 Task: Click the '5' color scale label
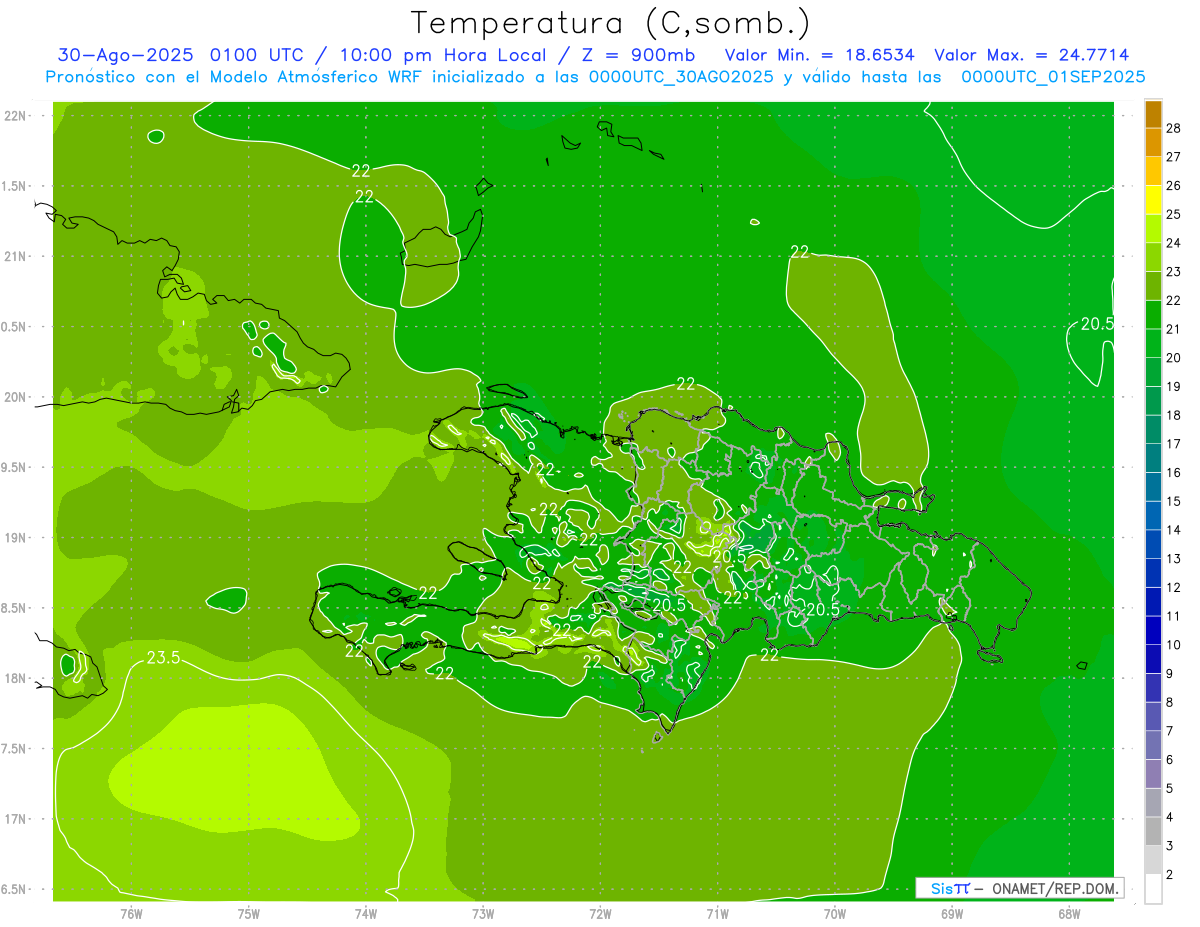(1171, 789)
